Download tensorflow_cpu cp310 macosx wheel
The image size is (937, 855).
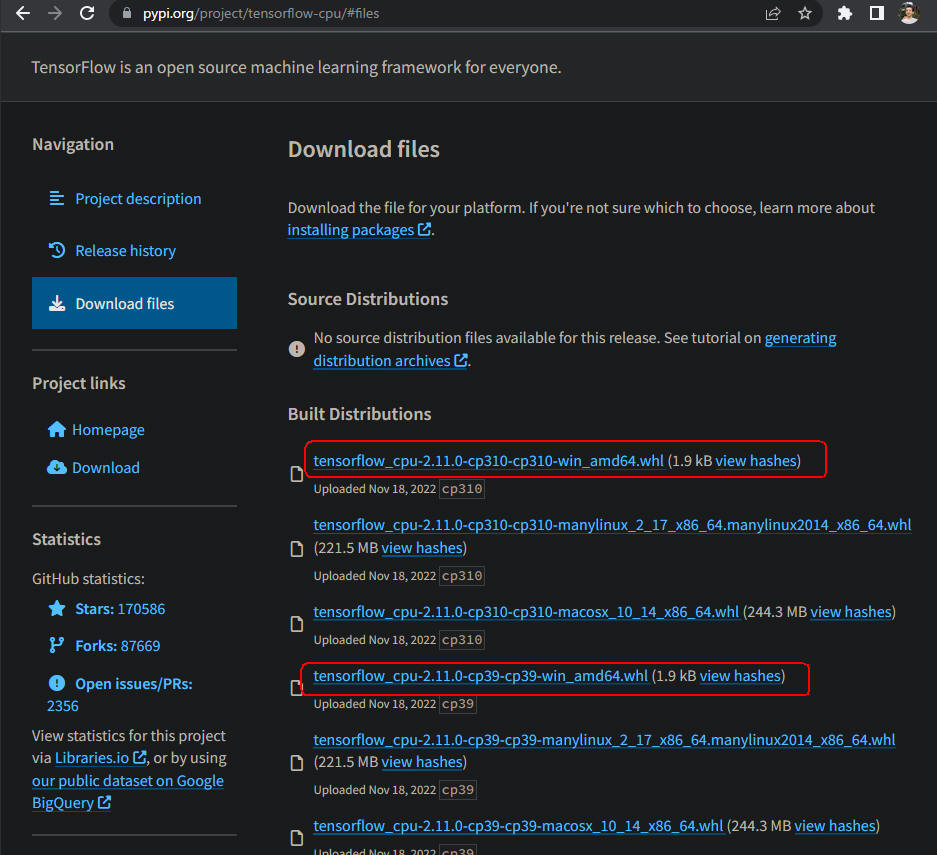(526, 612)
